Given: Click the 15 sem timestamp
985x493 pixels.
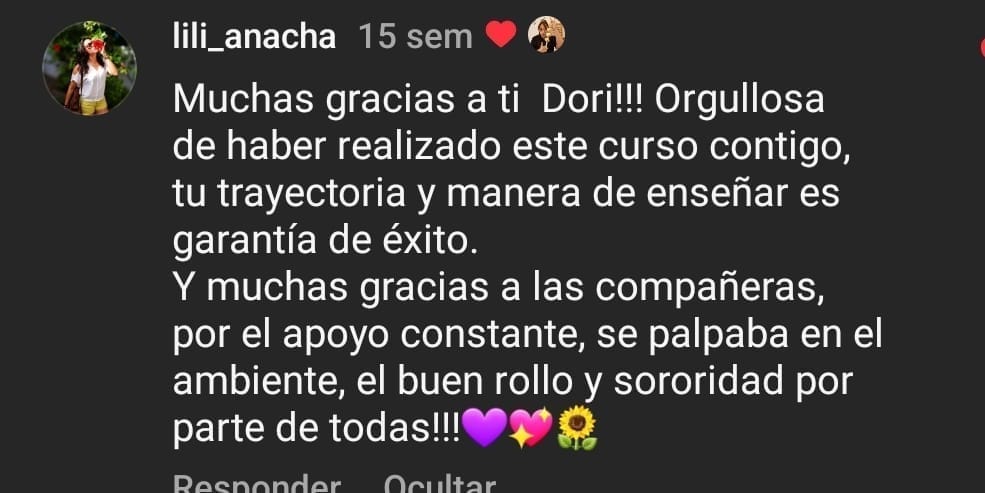Looking at the screenshot, I should (415, 36).
